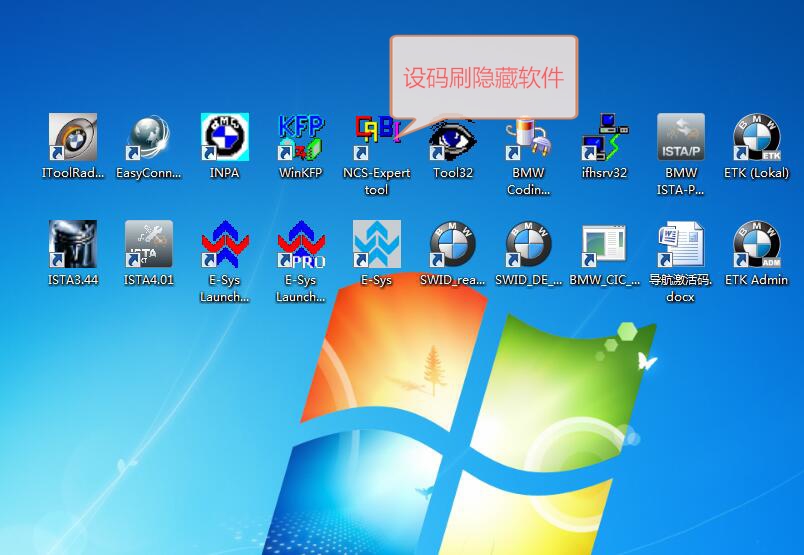804x555 pixels.
Task: Select the SWID_rea... BMW shortcut
Action: point(453,245)
